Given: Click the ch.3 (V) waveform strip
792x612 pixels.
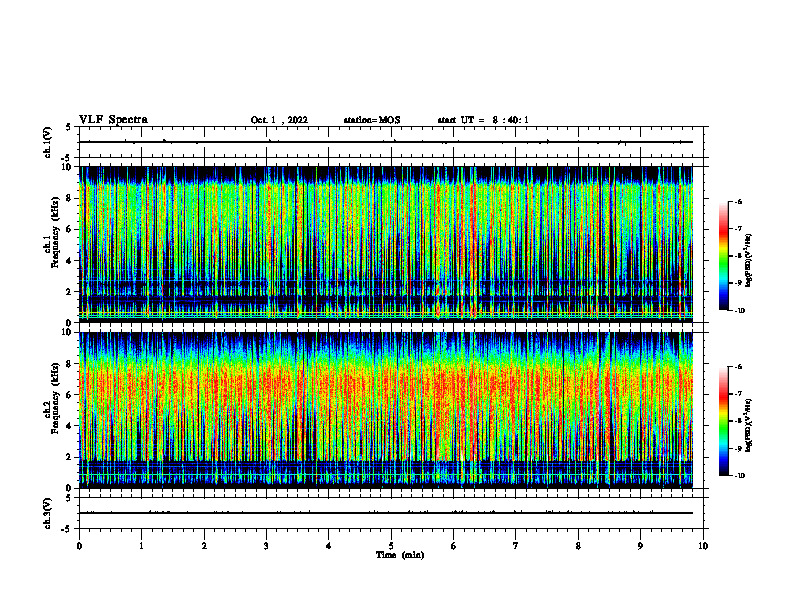Looking at the screenshot, I should (x=391, y=513).
